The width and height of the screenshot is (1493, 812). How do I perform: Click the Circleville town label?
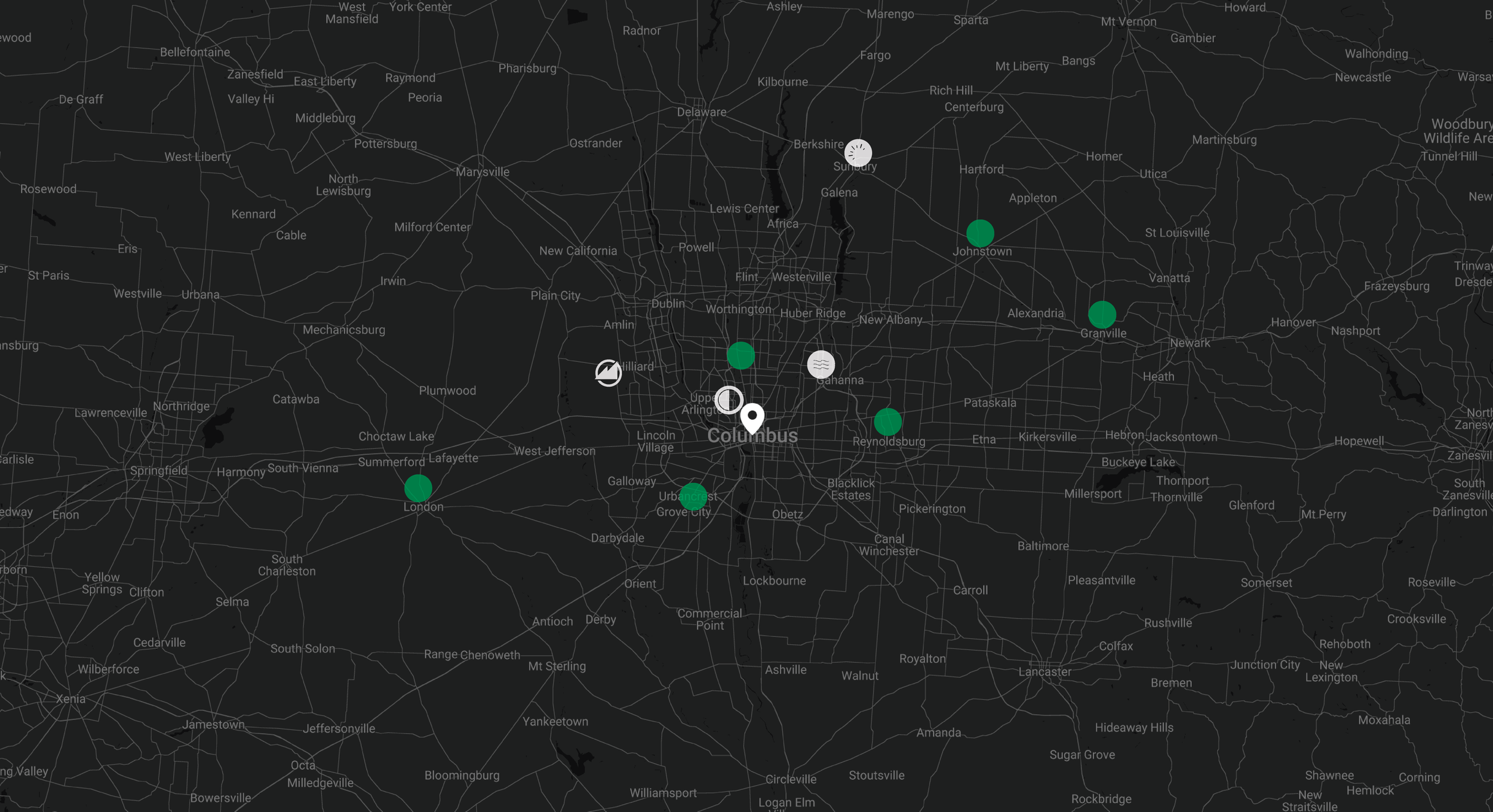(x=791, y=779)
